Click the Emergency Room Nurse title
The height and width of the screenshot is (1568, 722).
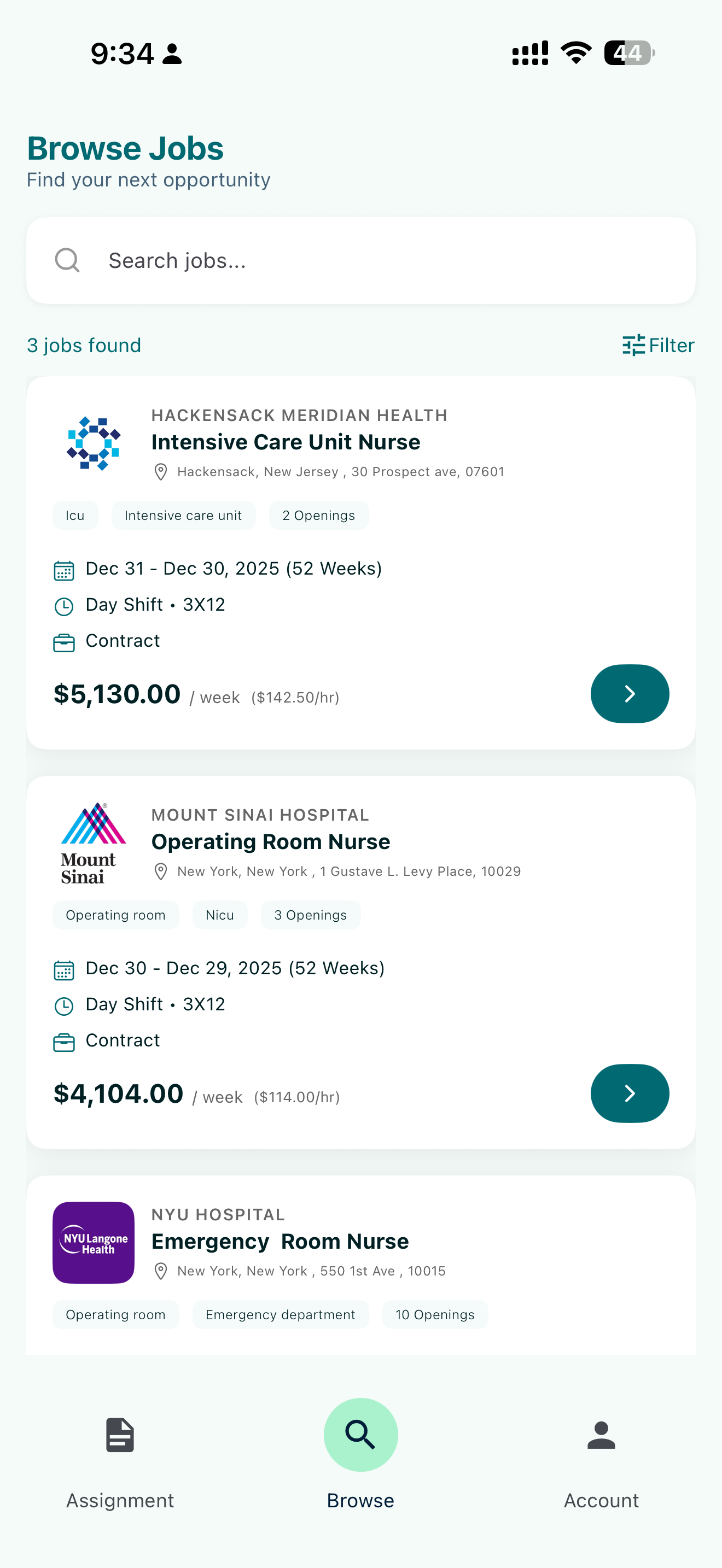click(x=280, y=1241)
